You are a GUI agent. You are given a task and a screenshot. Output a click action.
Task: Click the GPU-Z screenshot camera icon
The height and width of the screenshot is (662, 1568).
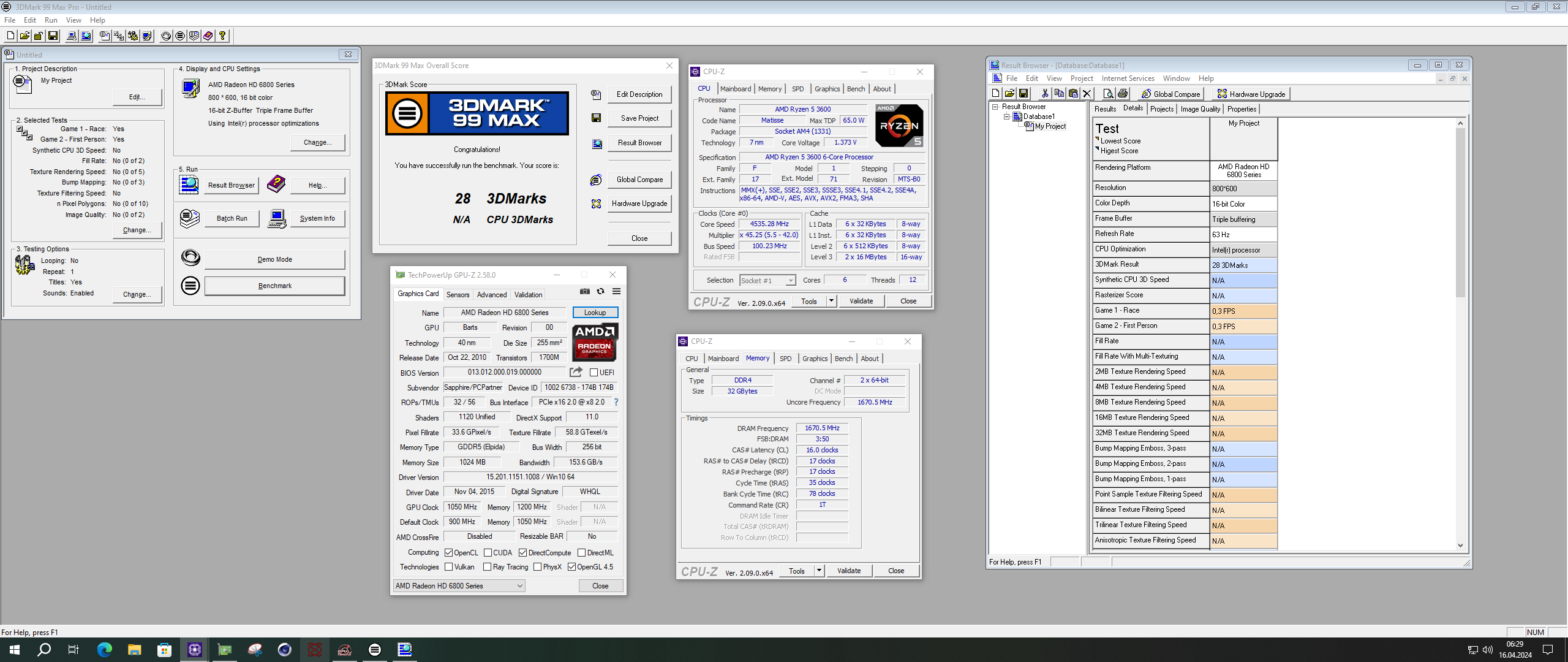click(x=585, y=292)
